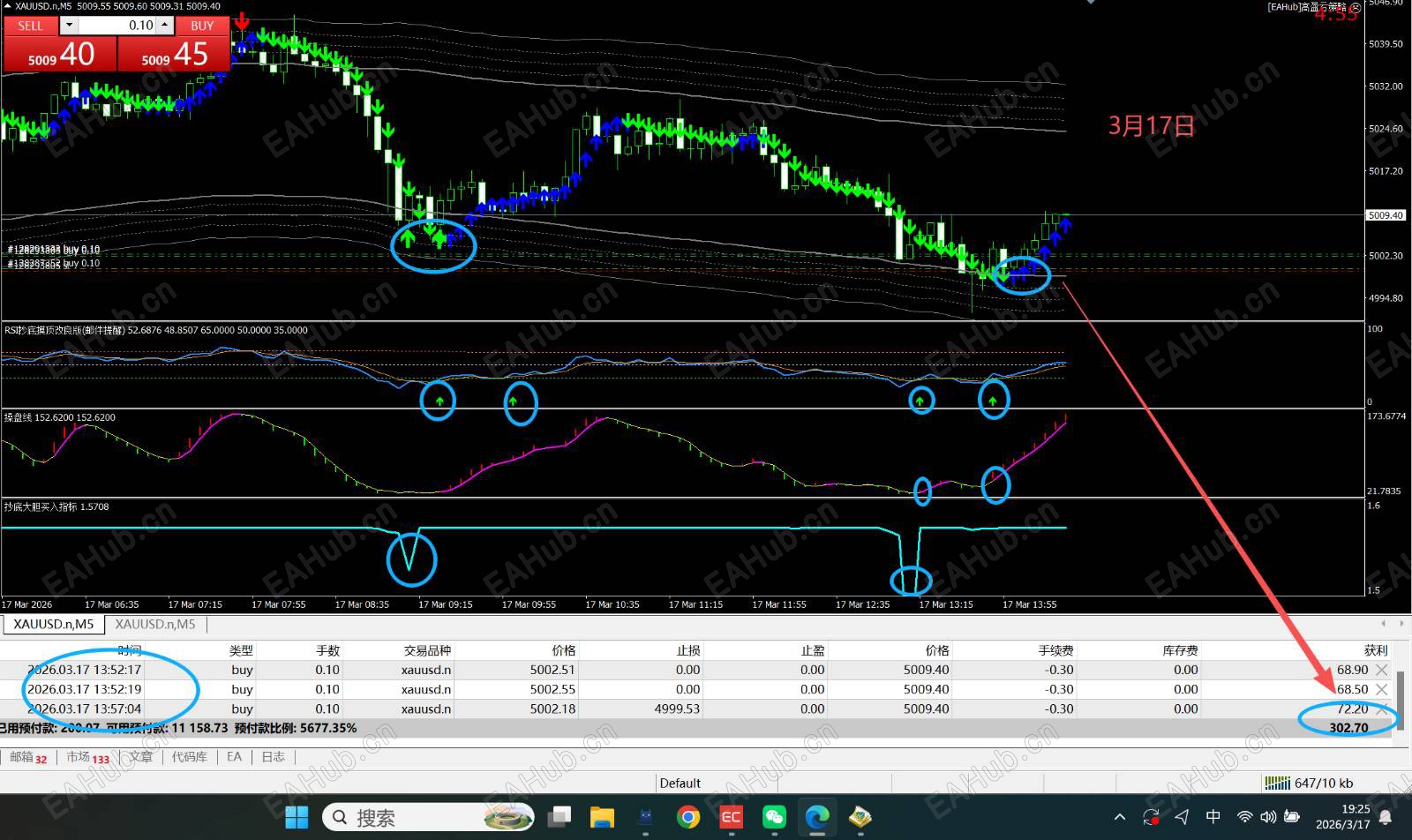Open the volume control tray icon
This screenshot has width=1412, height=840.
pyautogui.click(x=1268, y=817)
